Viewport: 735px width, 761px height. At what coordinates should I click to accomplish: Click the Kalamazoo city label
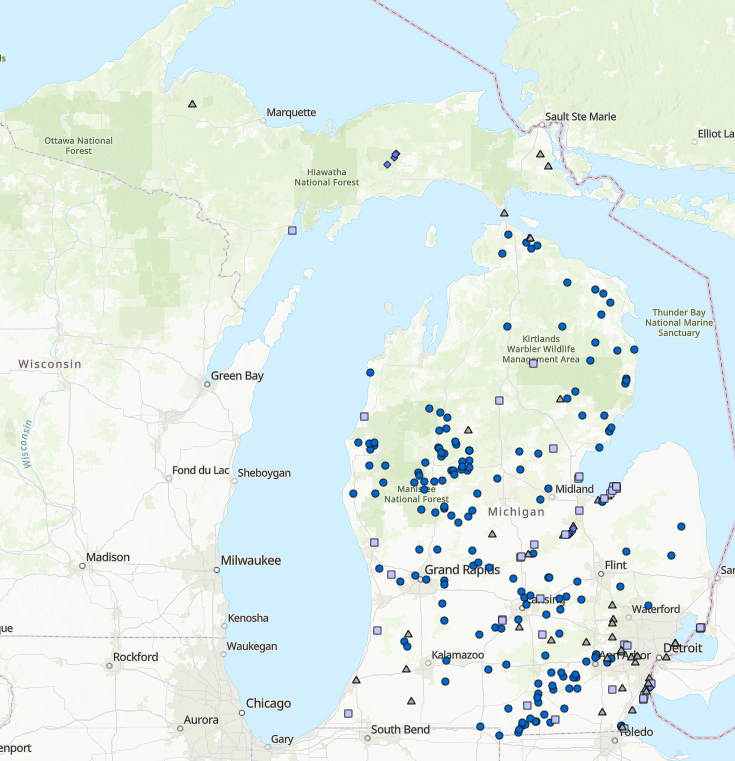click(458, 655)
